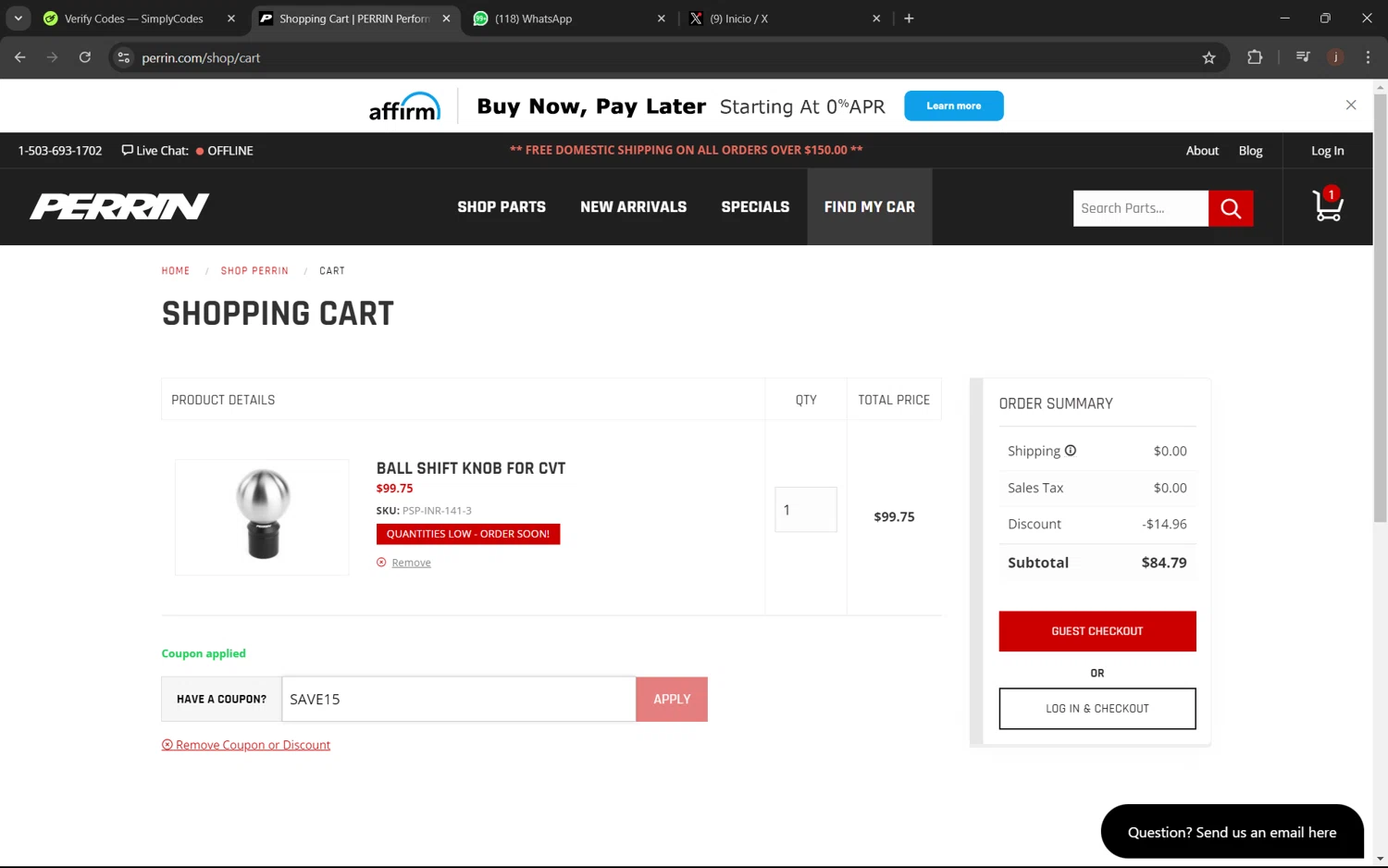Close the WhatsApp tab
The height and width of the screenshot is (868, 1388).
661,19
